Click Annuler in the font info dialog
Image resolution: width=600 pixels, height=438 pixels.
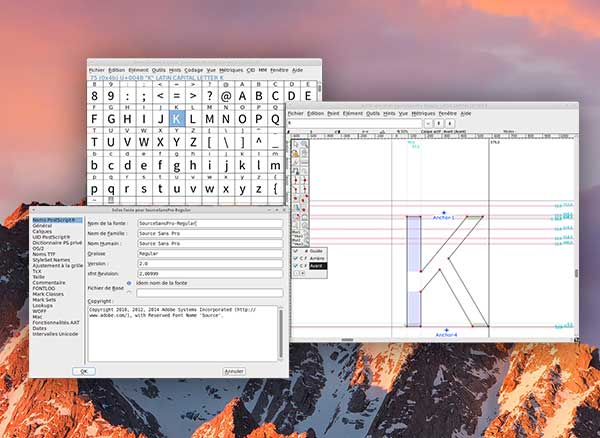(x=234, y=371)
